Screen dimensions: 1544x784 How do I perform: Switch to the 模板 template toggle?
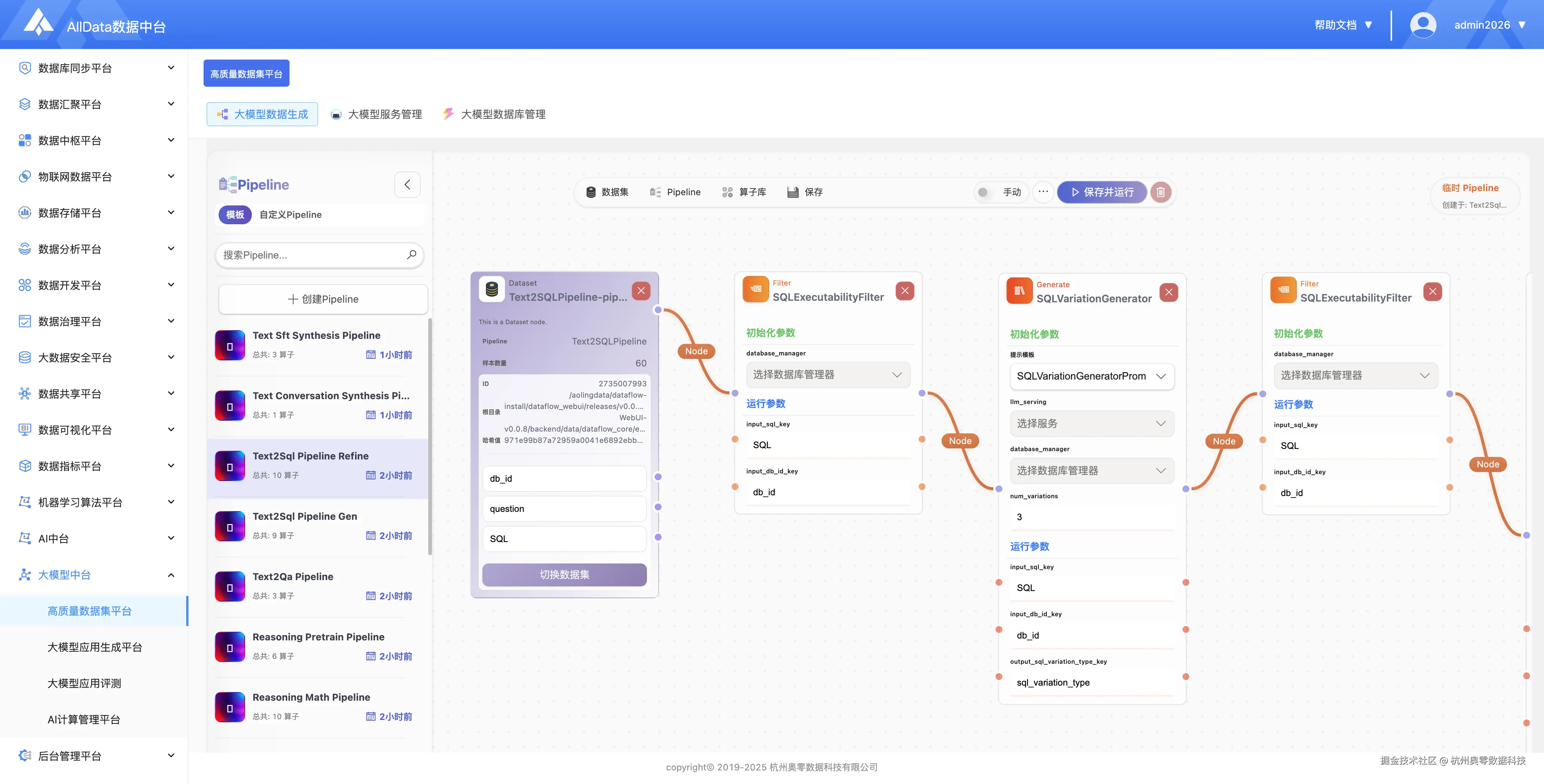(235, 214)
